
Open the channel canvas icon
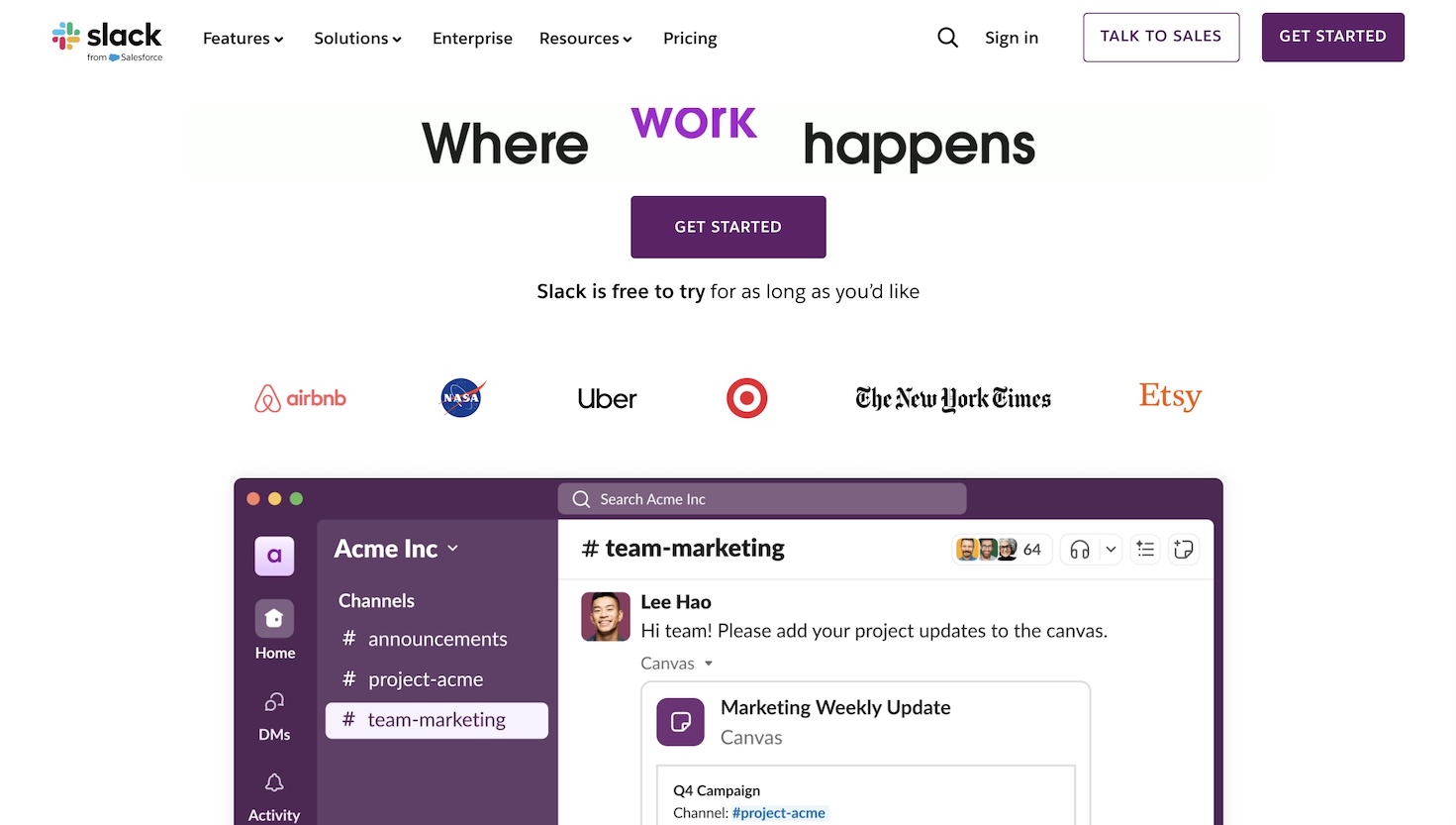[x=1184, y=549]
